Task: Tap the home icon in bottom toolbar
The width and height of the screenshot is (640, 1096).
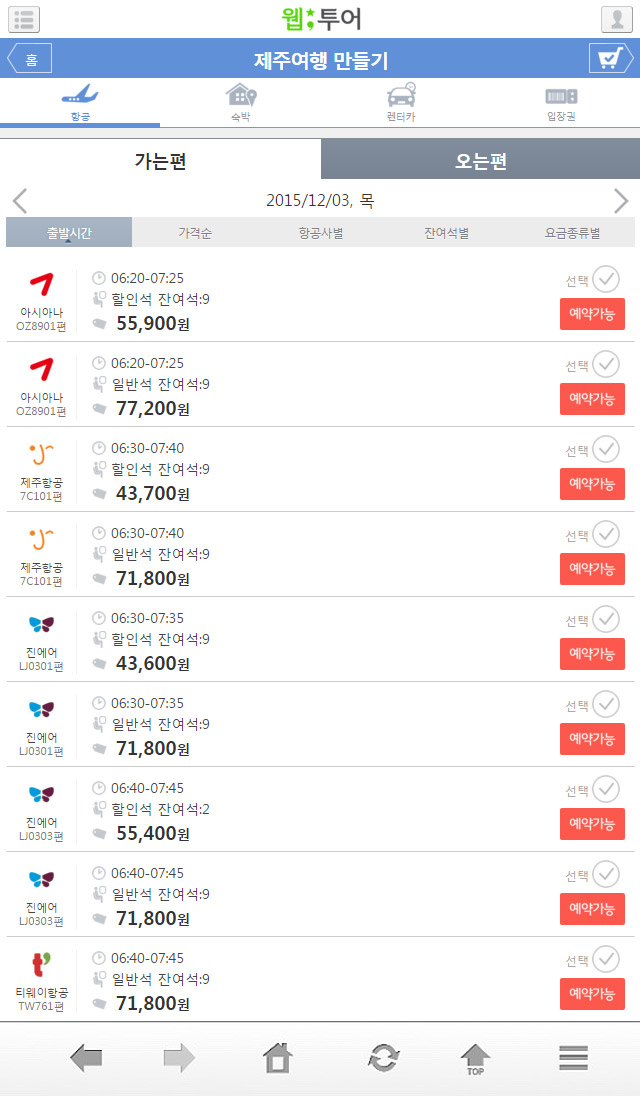Action: (277, 1057)
